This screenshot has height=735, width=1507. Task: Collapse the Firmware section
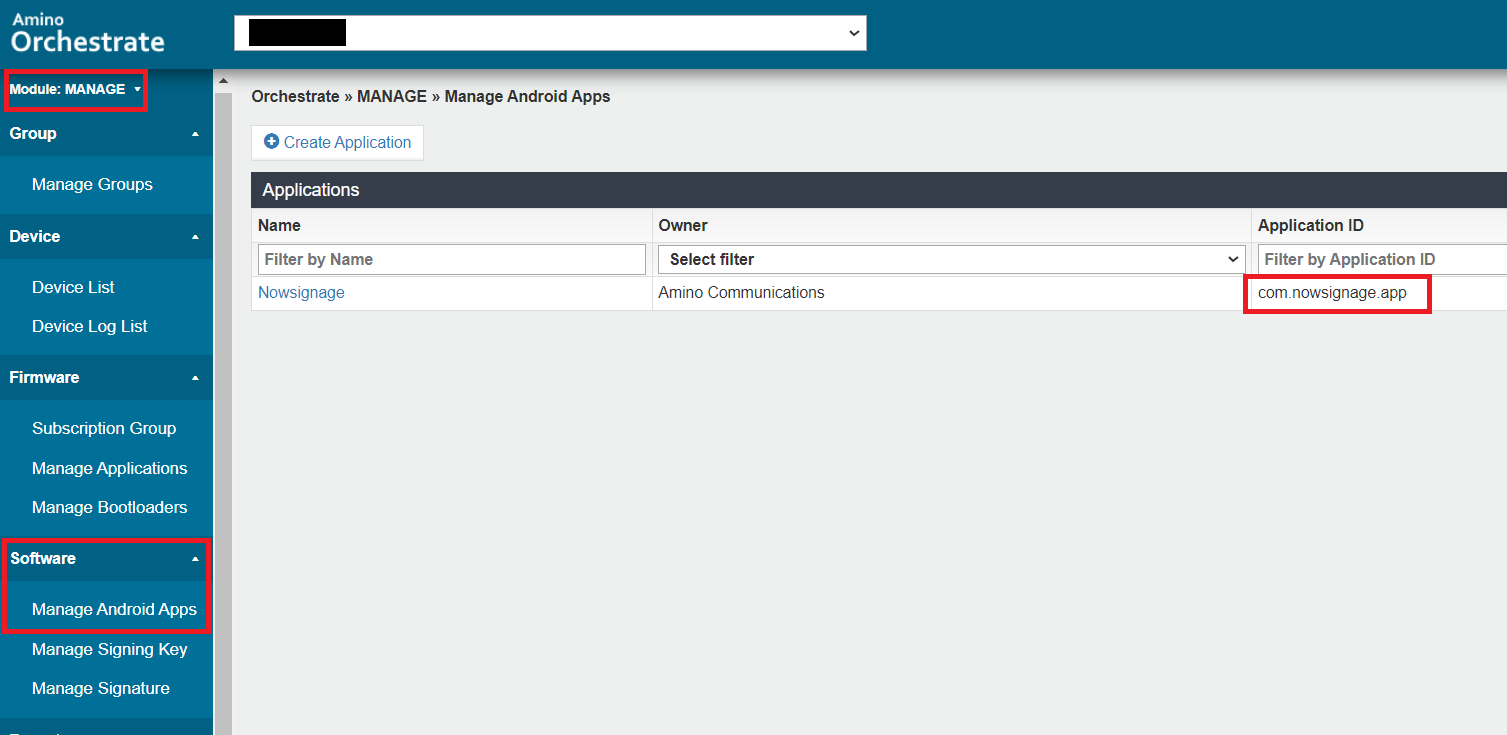[x=106, y=377]
